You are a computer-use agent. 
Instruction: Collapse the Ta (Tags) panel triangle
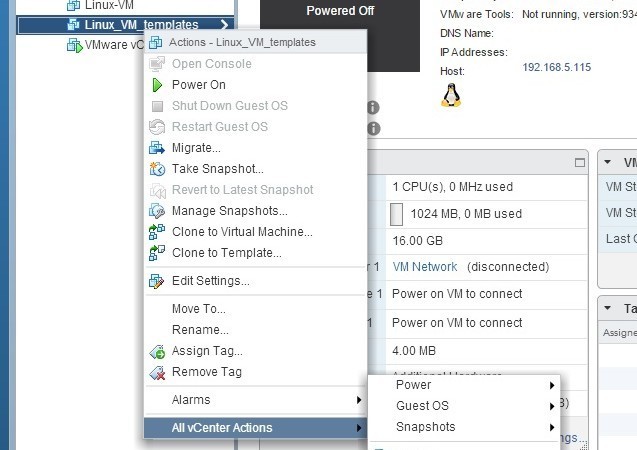click(608, 308)
